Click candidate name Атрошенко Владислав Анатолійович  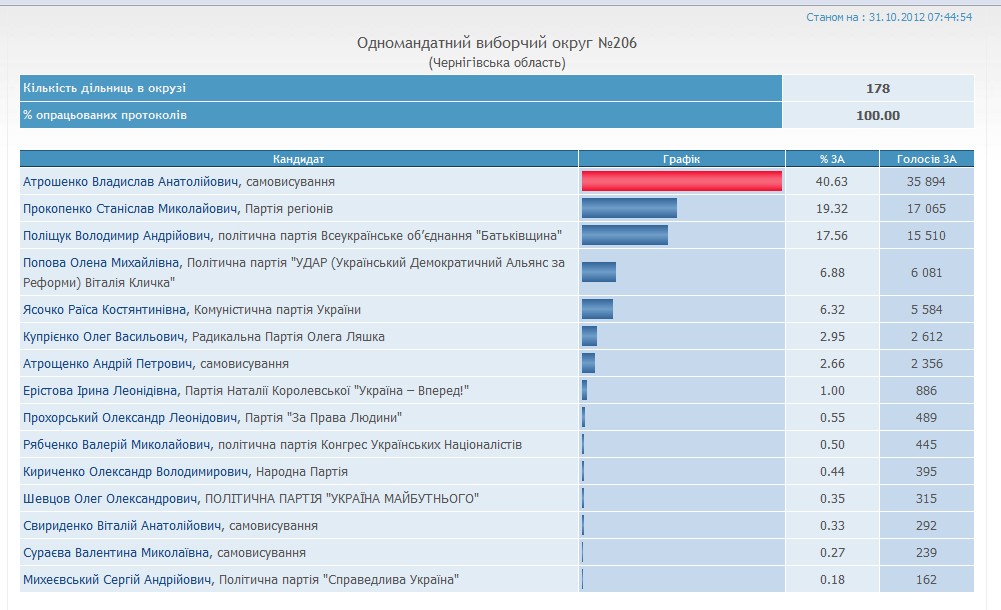tap(131, 182)
